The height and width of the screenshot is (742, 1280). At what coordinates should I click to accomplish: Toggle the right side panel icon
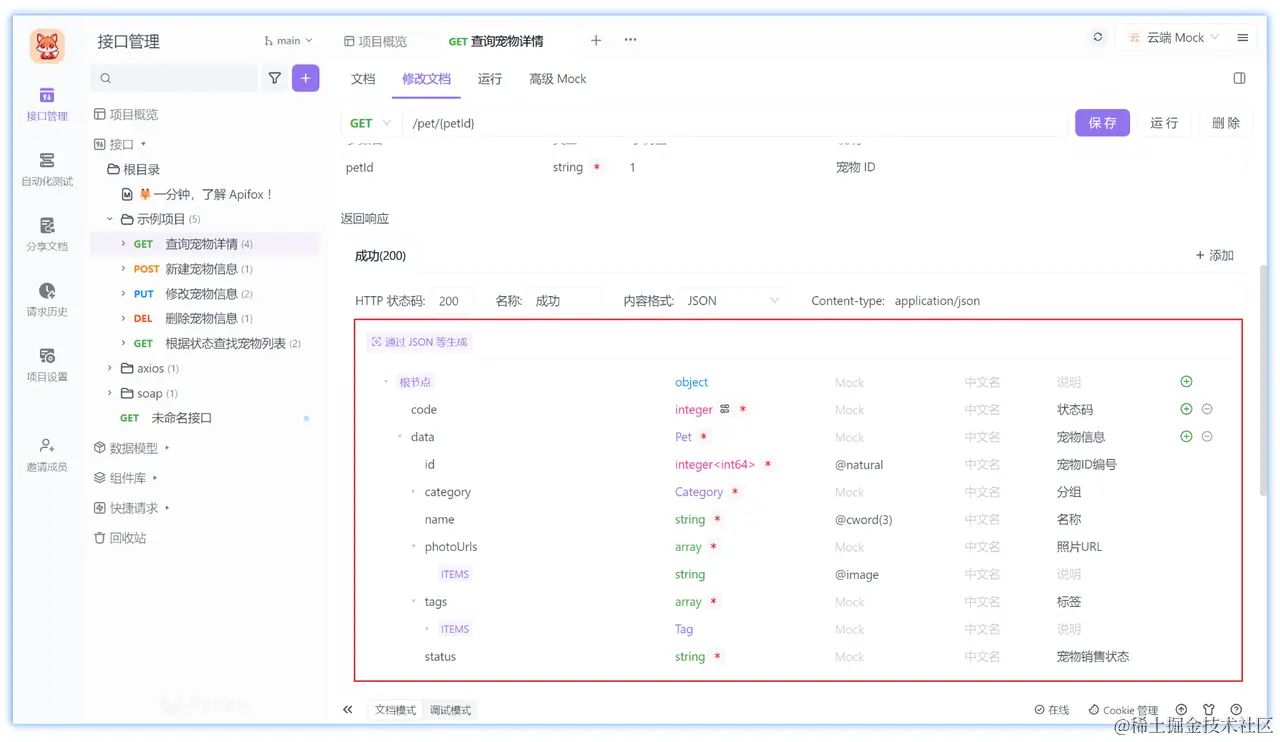point(1239,79)
